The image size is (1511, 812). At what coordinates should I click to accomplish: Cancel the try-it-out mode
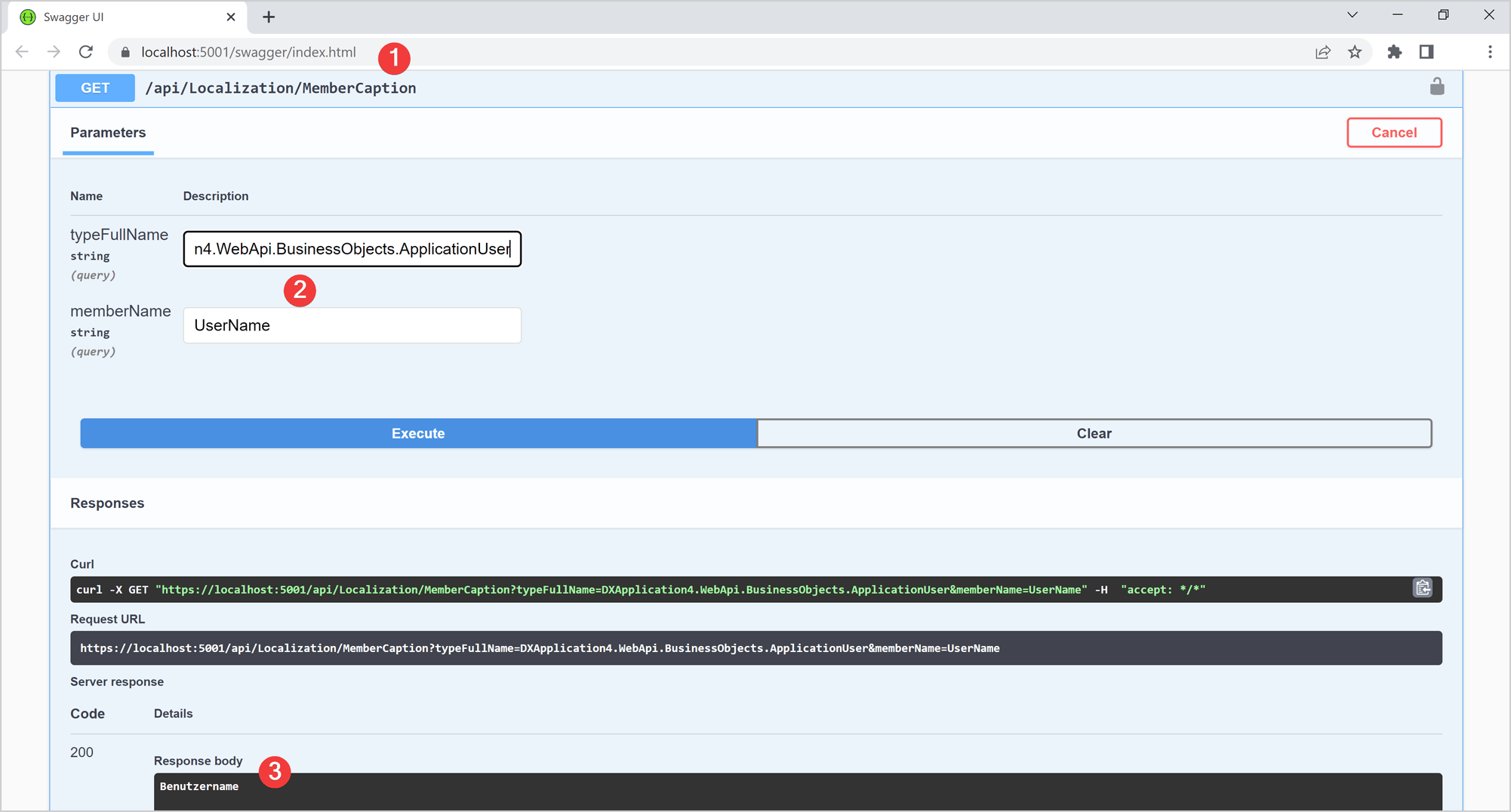tap(1394, 132)
